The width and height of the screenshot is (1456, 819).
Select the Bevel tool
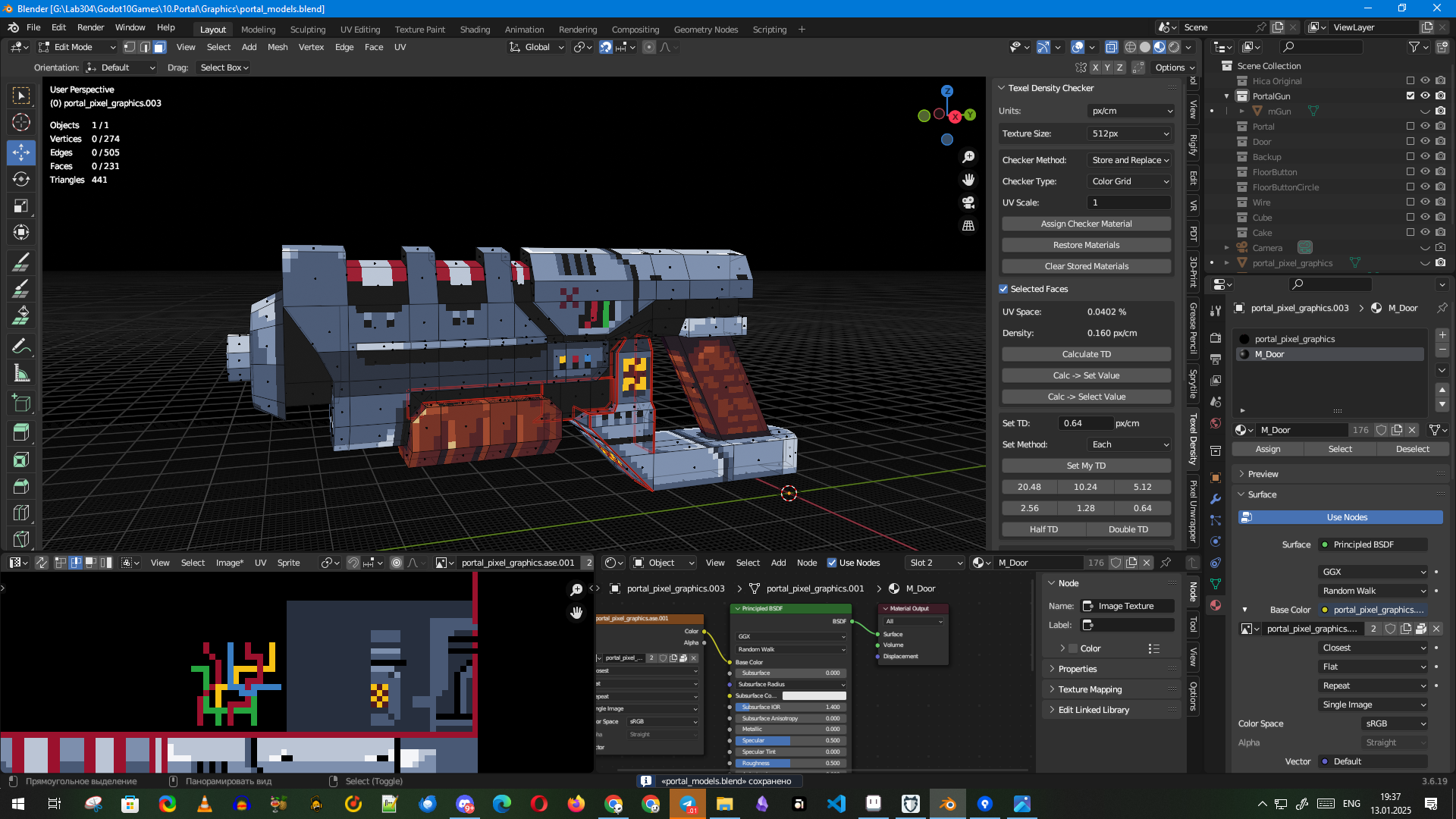21,486
